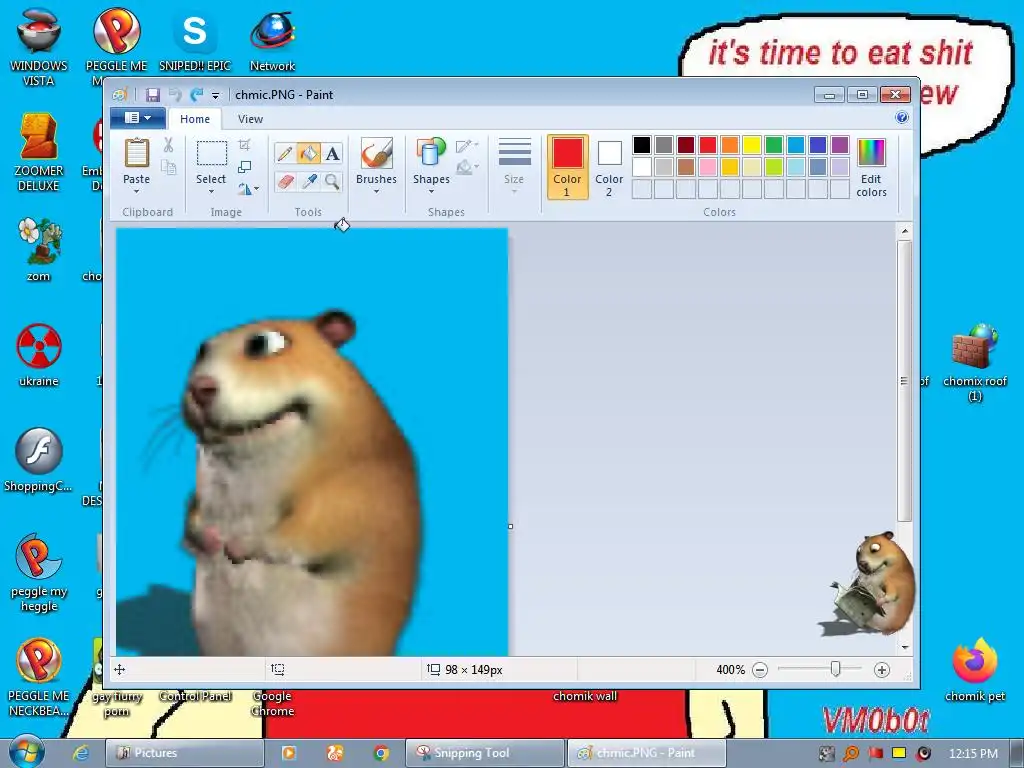Image resolution: width=1024 pixels, height=768 pixels.
Task: Click the Cut scissors icon
Action: 168,145
